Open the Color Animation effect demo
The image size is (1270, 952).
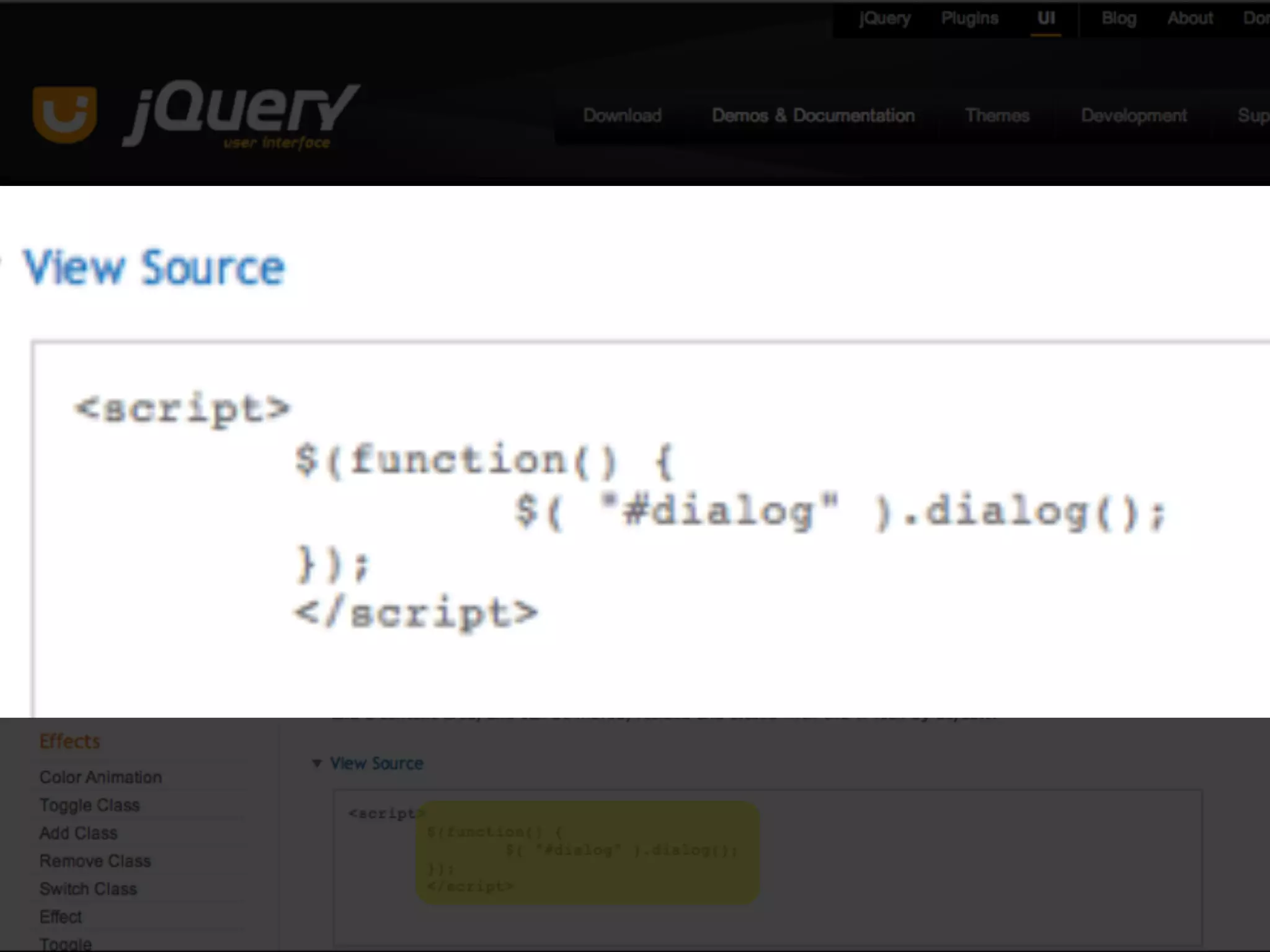click(100, 777)
